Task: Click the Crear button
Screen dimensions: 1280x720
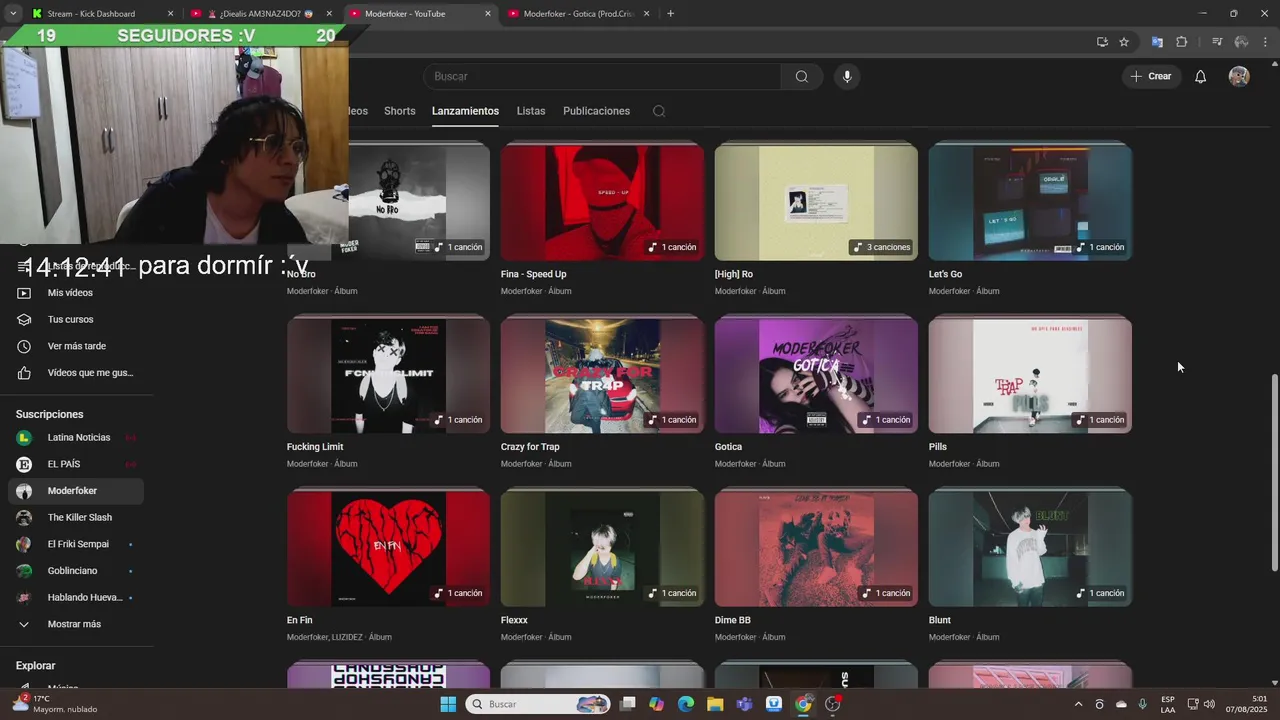Action: click(1151, 77)
